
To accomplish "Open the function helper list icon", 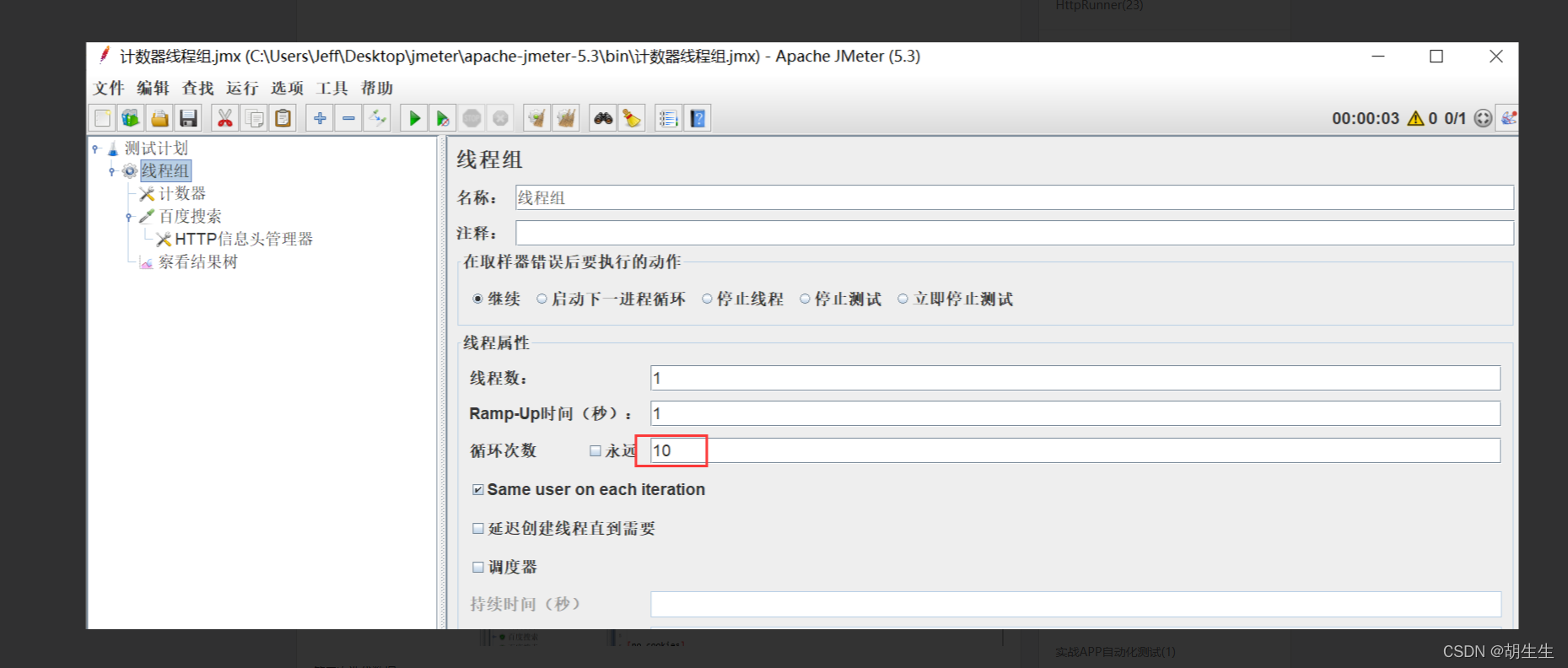I will (x=668, y=118).
